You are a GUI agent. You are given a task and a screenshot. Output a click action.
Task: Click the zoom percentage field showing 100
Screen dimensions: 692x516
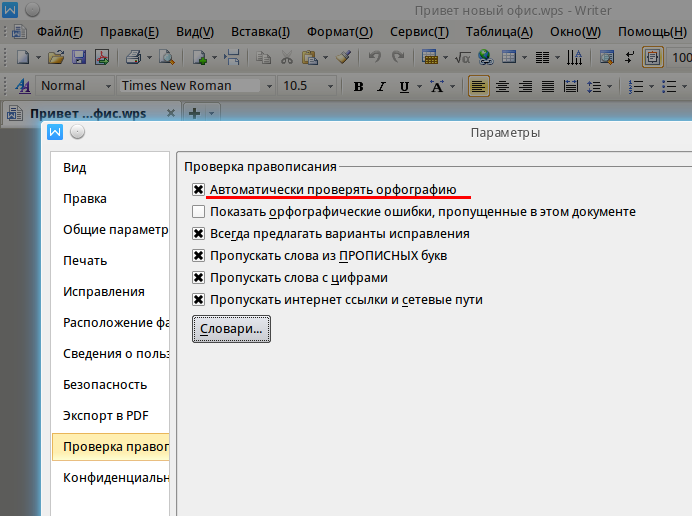point(680,57)
